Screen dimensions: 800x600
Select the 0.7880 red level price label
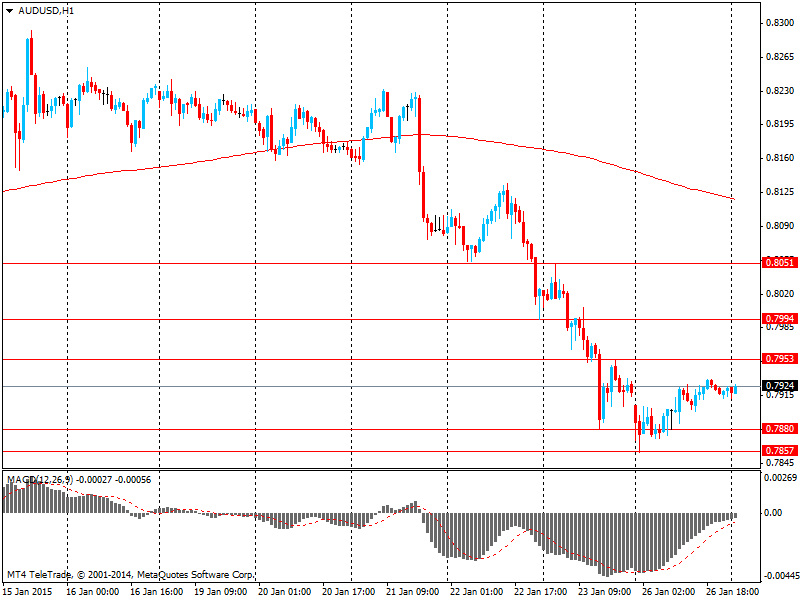pos(780,429)
